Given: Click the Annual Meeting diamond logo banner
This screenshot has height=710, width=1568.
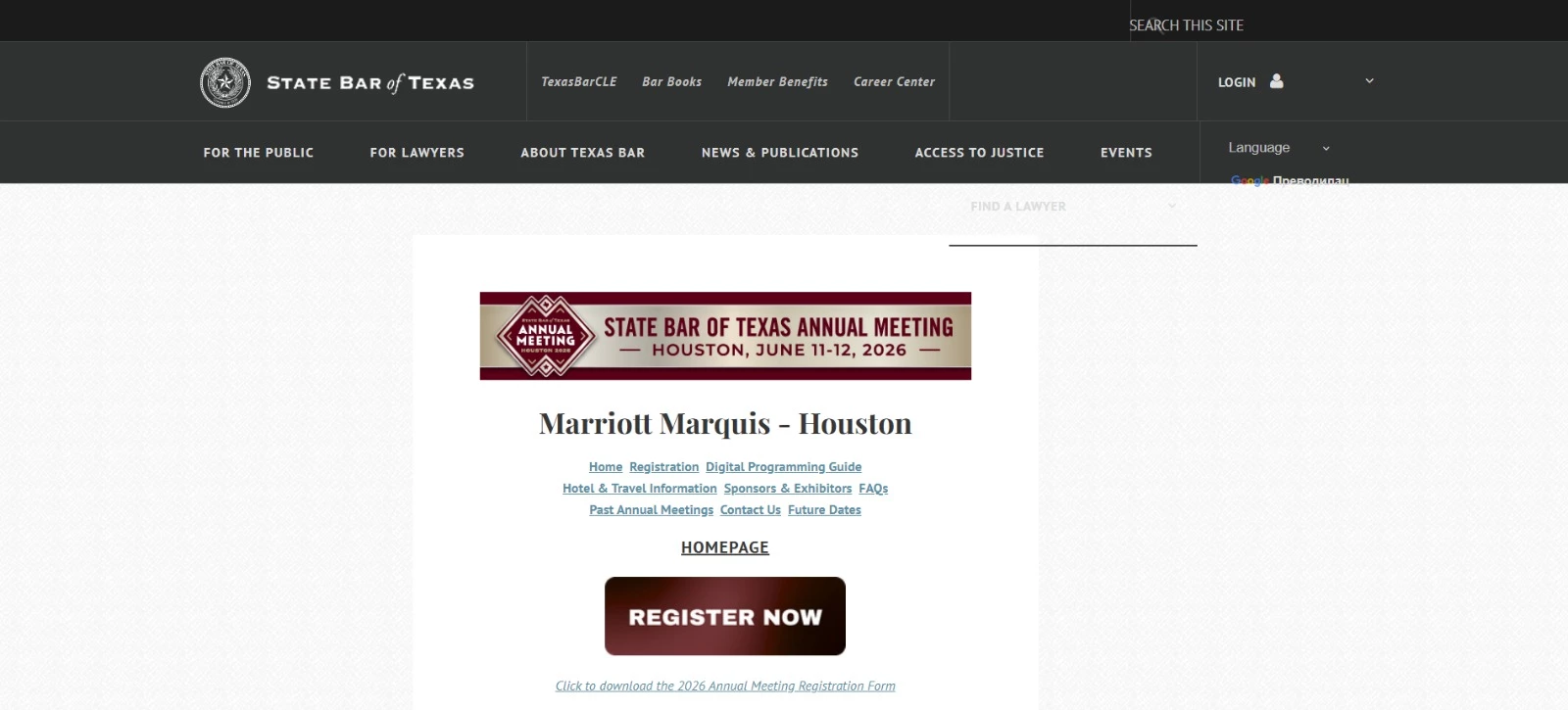Looking at the screenshot, I should (725, 336).
